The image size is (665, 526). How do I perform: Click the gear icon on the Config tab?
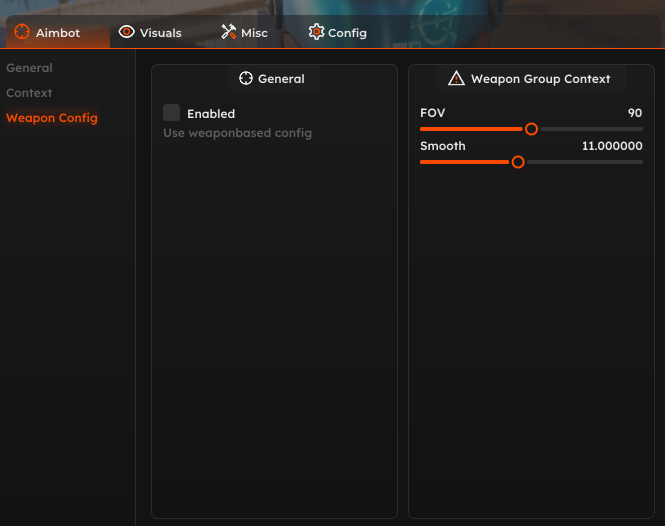pyautogui.click(x=316, y=32)
